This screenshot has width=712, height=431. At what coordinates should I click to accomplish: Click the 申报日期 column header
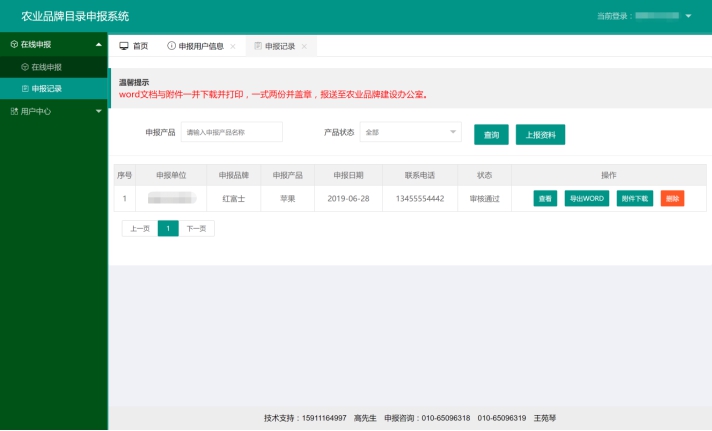(x=348, y=175)
